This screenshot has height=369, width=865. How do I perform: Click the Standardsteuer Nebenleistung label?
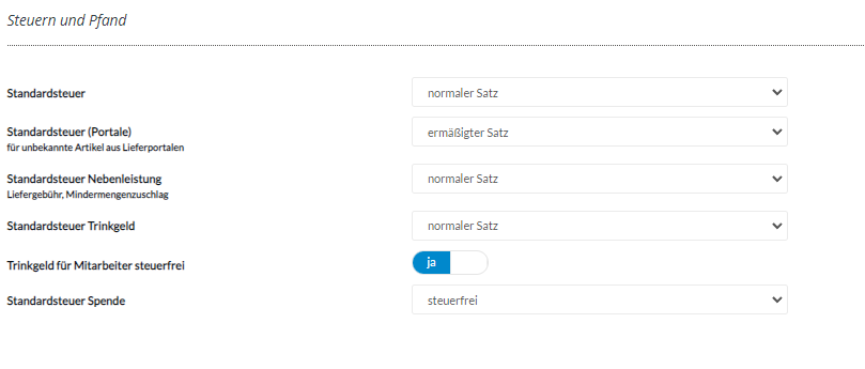point(84,179)
